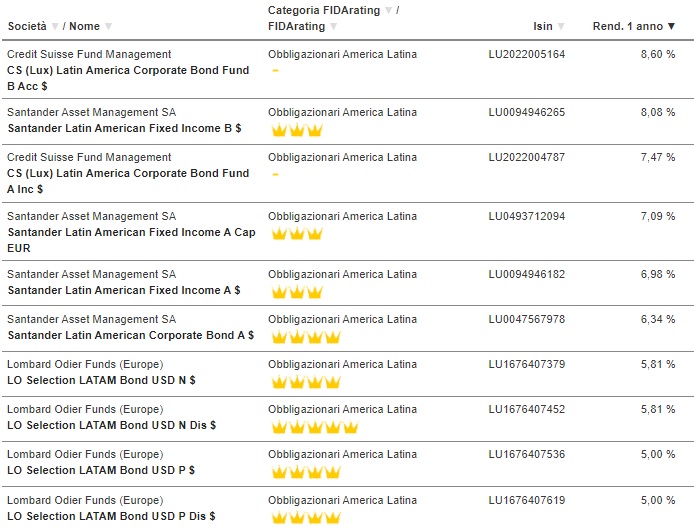Click Credit Suisse Fund Management above B Acc $ fund
The image size is (694, 529).
coord(89,54)
